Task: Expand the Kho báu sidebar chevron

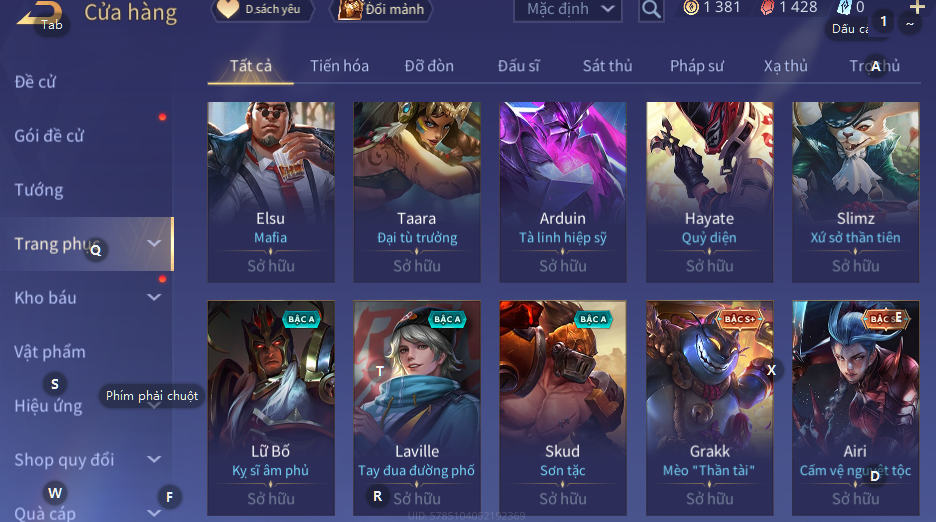Action: (x=154, y=297)
